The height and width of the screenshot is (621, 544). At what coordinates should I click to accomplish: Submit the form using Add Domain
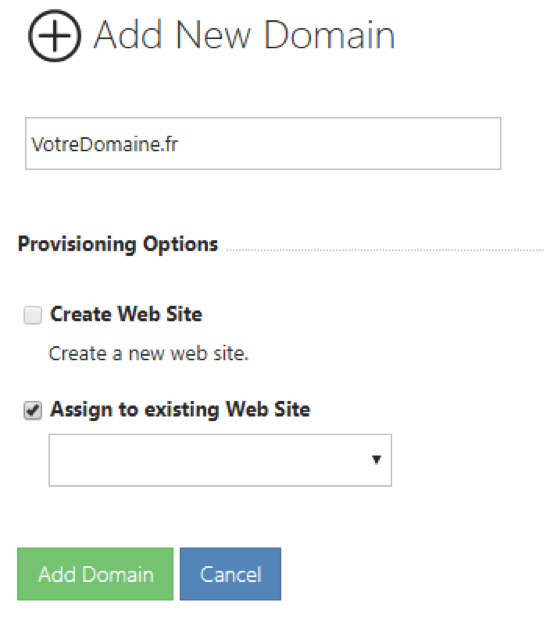[x=95, y=574]
